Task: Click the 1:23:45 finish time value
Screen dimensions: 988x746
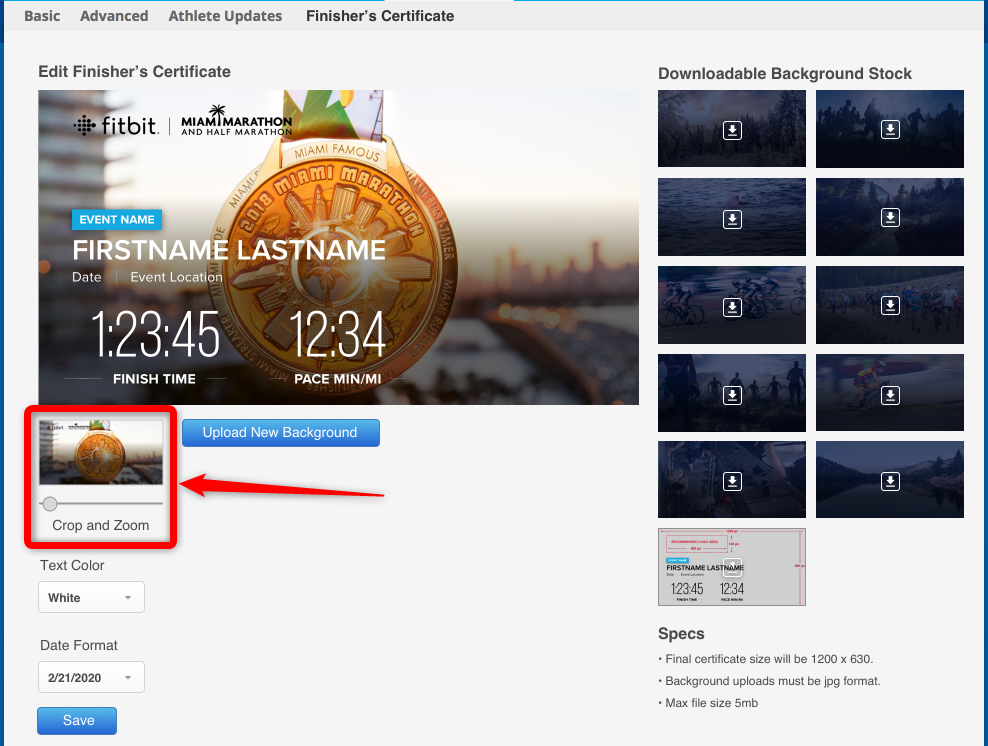Action: pos(155,335)
